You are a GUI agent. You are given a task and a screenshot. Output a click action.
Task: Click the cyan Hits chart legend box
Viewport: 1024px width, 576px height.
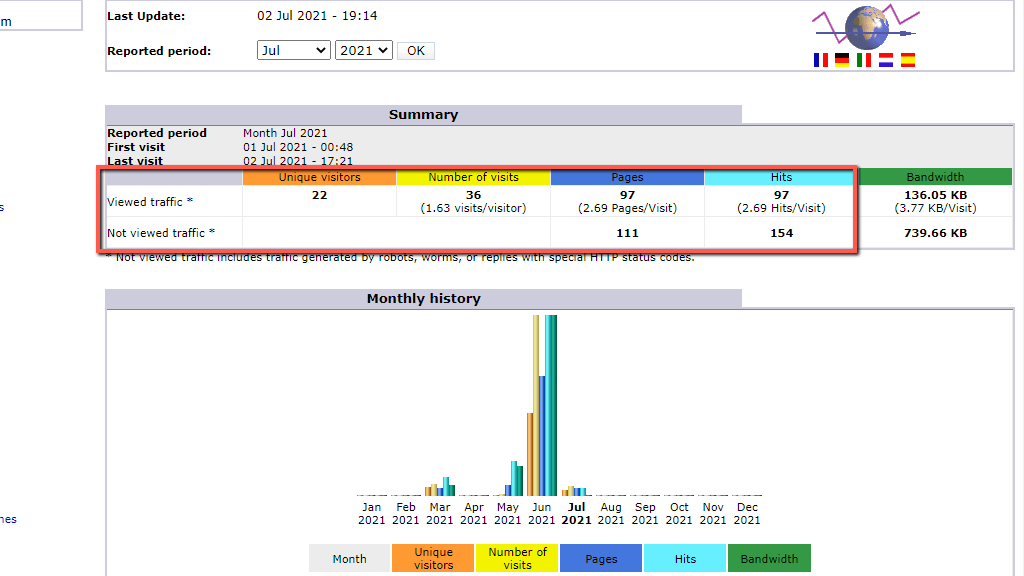point(685,558)
